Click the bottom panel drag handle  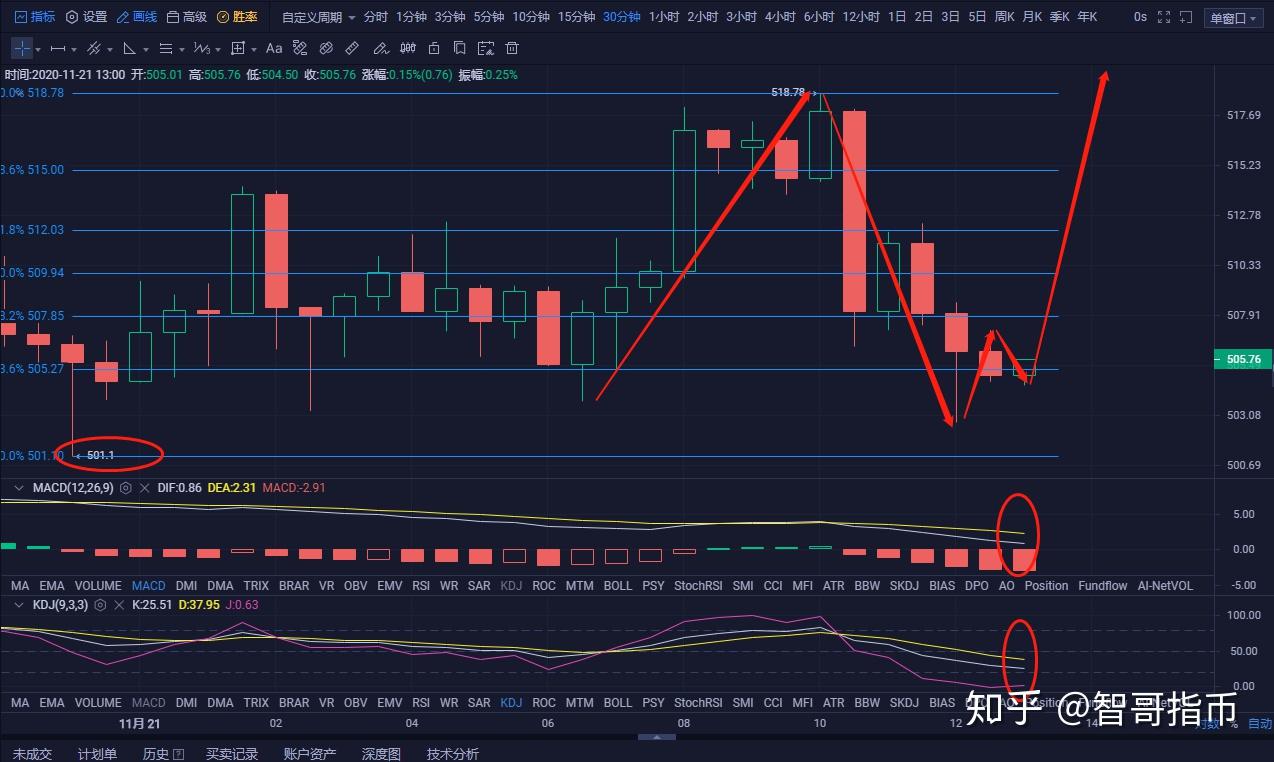pos(655,737)
